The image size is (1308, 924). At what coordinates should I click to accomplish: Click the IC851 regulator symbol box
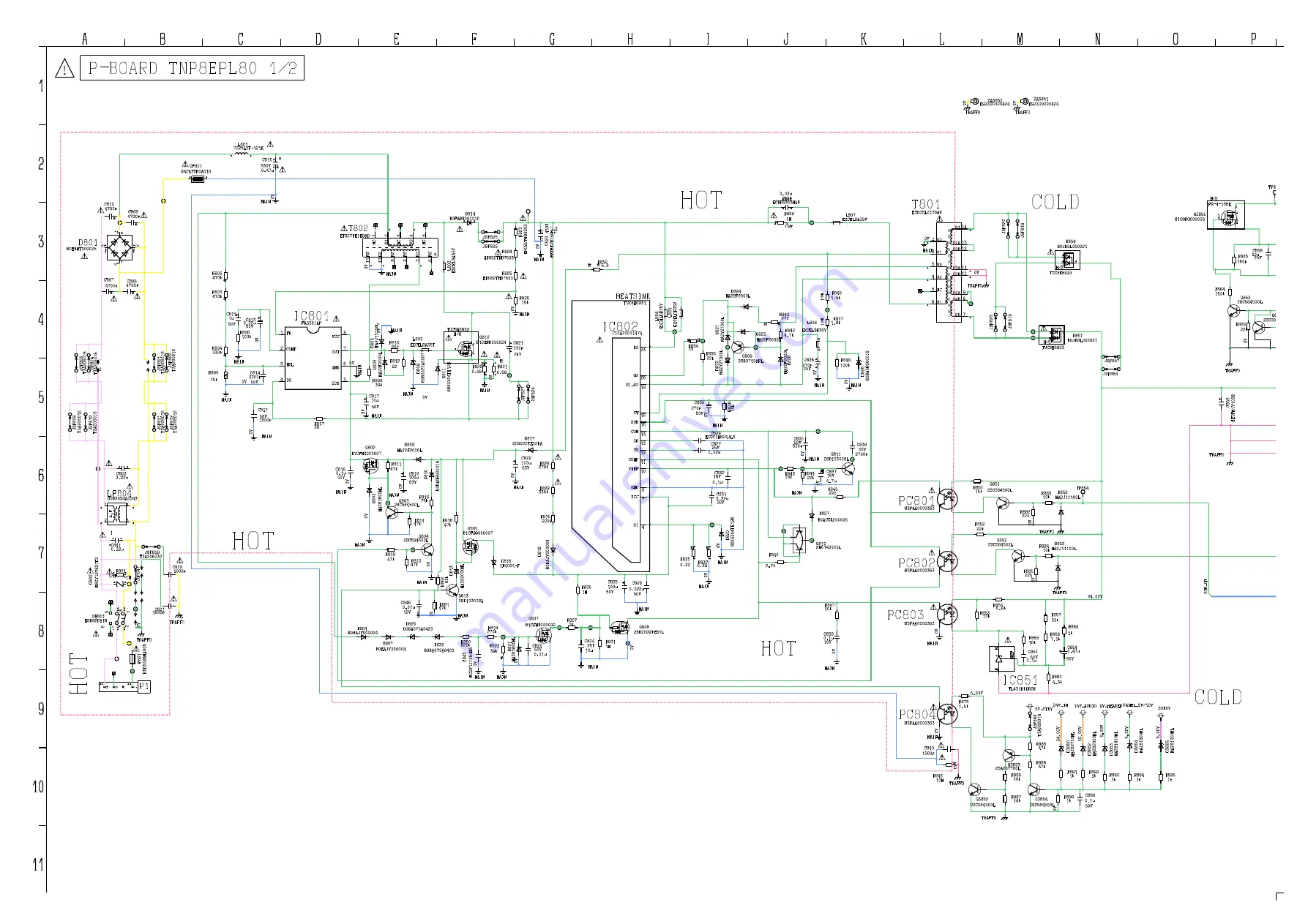pyautogui.click(x=1001, y=658)
